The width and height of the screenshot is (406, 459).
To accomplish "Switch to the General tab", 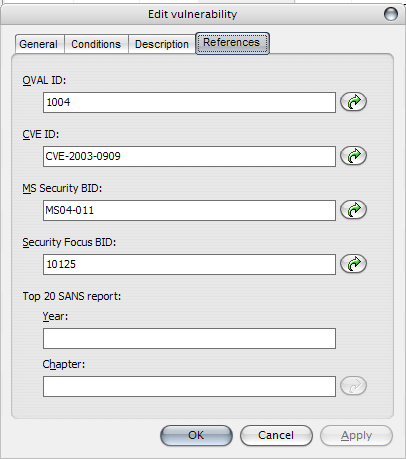I will (x=39, y=44).
